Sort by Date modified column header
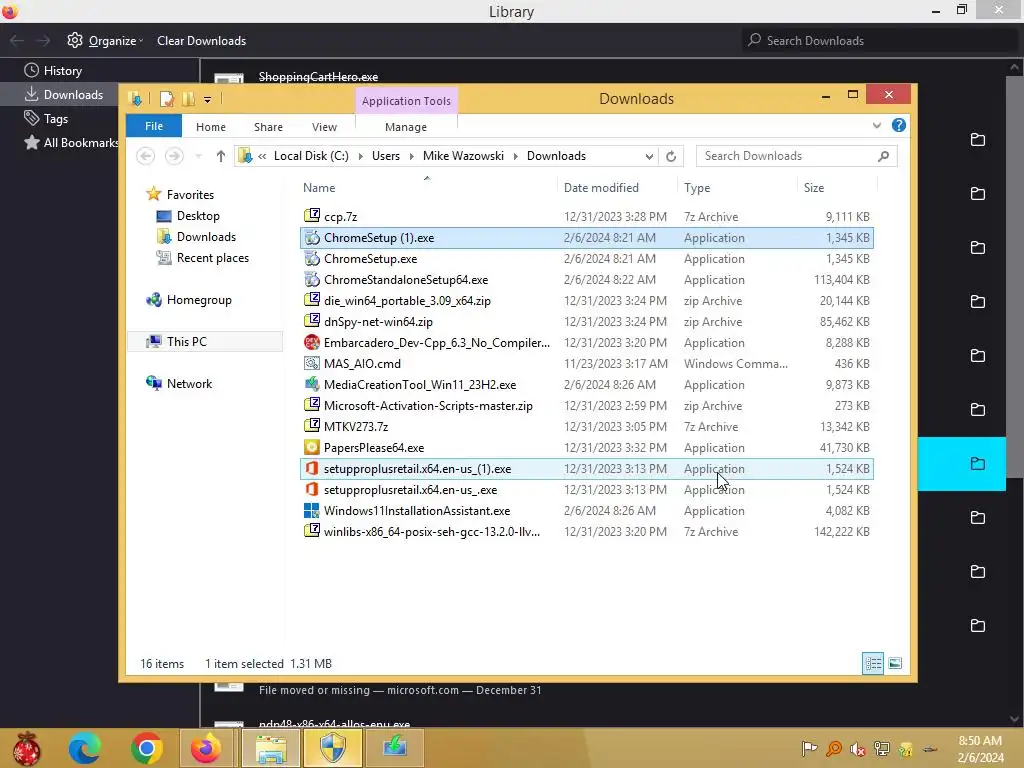The width and height of the screenshot is (1024, 768). [x=617, y=187]
